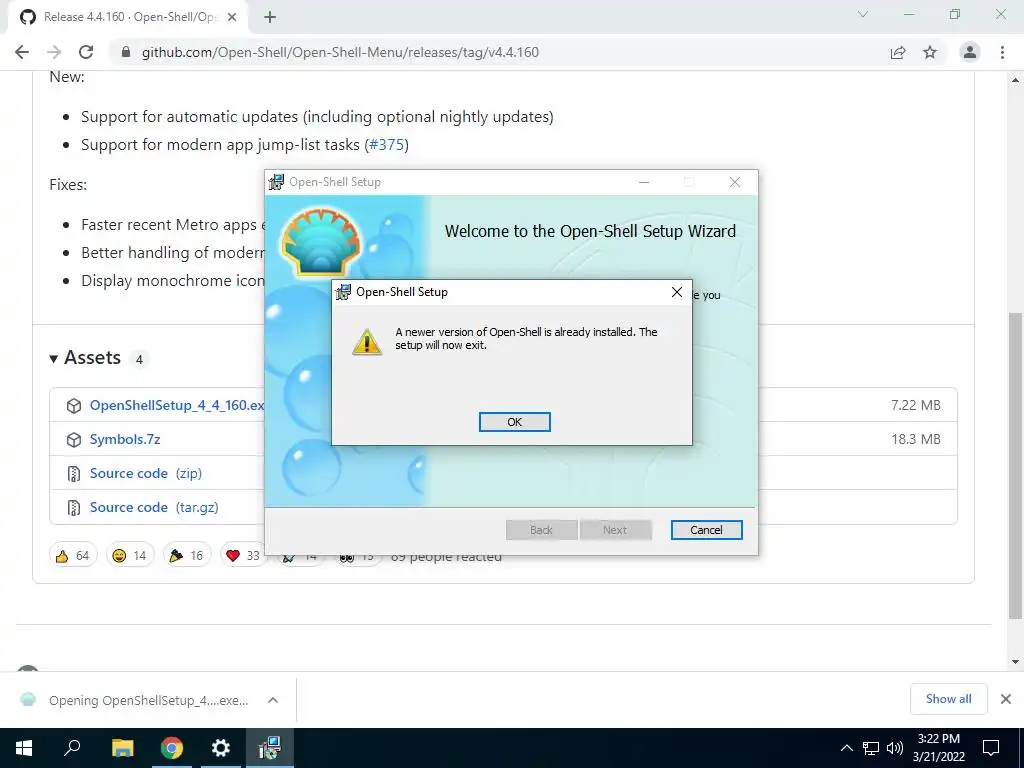Open the Chrome tab search chevron
Viewport: 1024px width, 768px height.
click(x=863, y=14)
